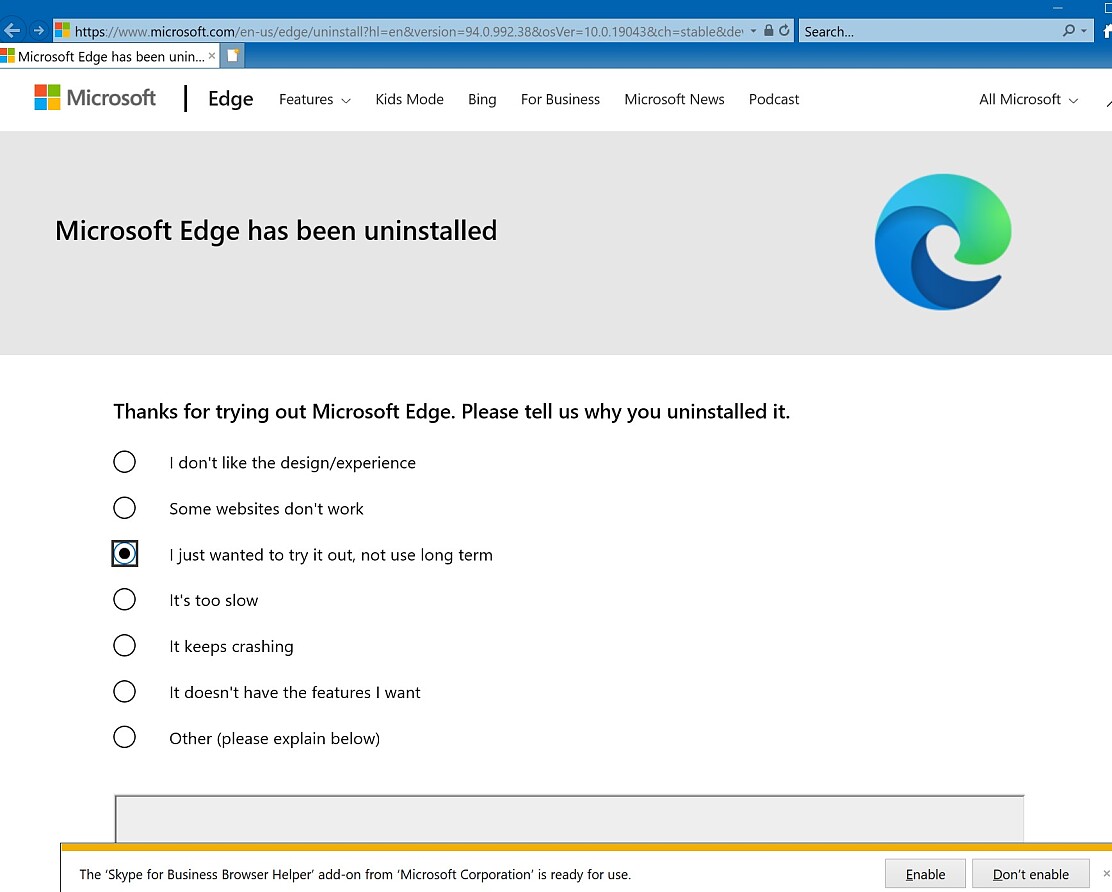Select 'I don't like the design/experience' radio

(x=124, y=462)
